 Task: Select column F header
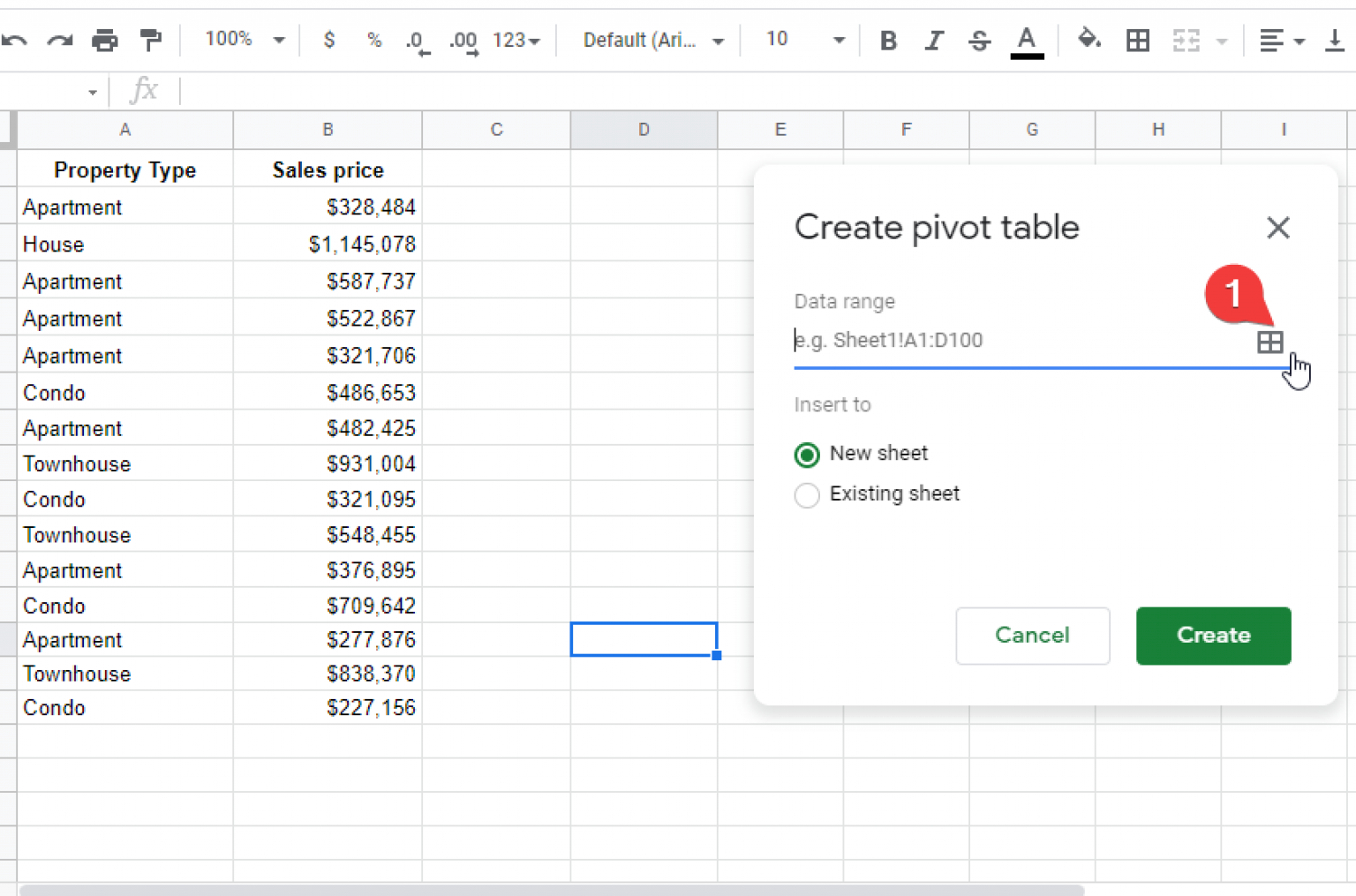906,130
